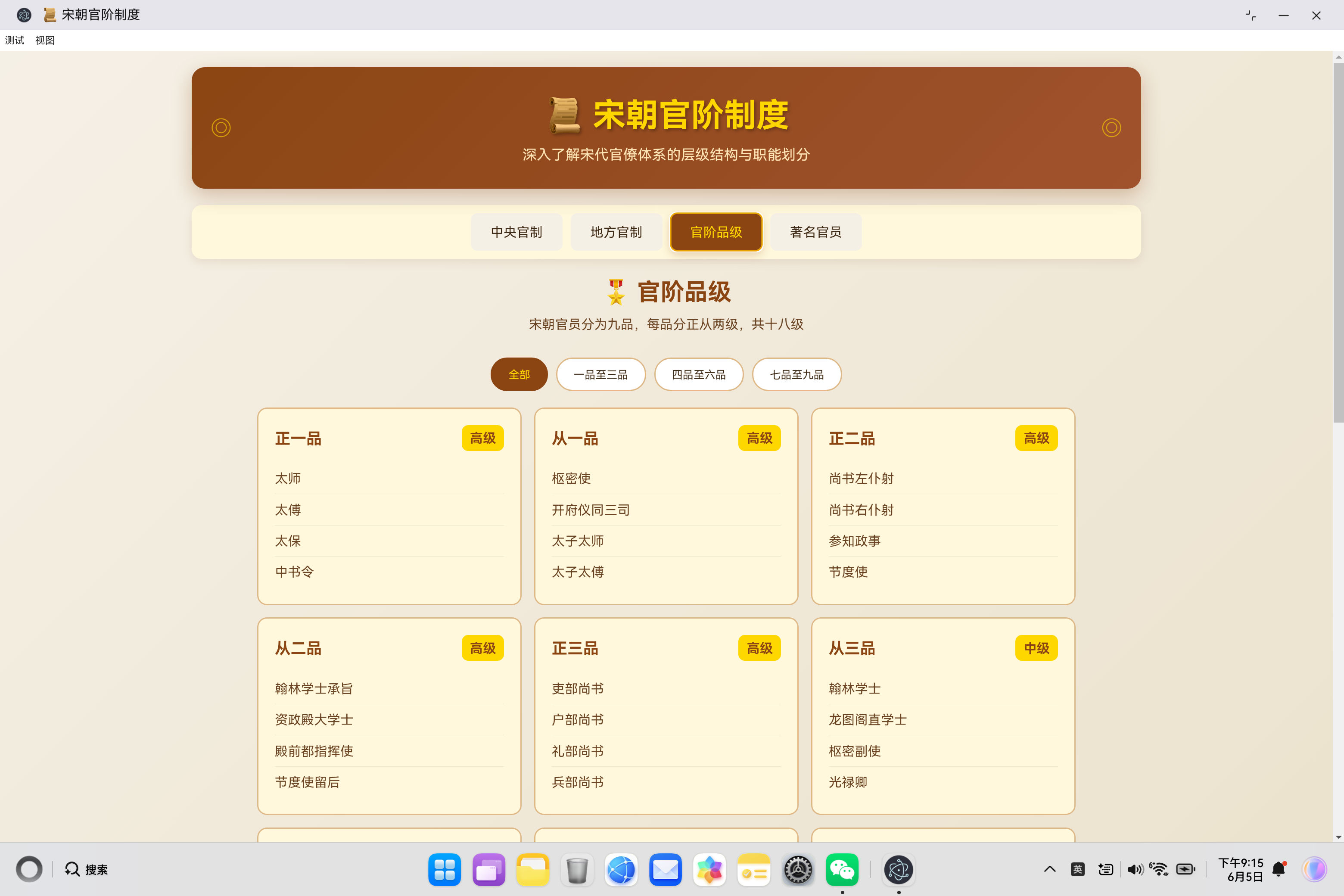The image size is (1344, 896).
Task: Open the taskbar 搜索 search
Action: 86,869
